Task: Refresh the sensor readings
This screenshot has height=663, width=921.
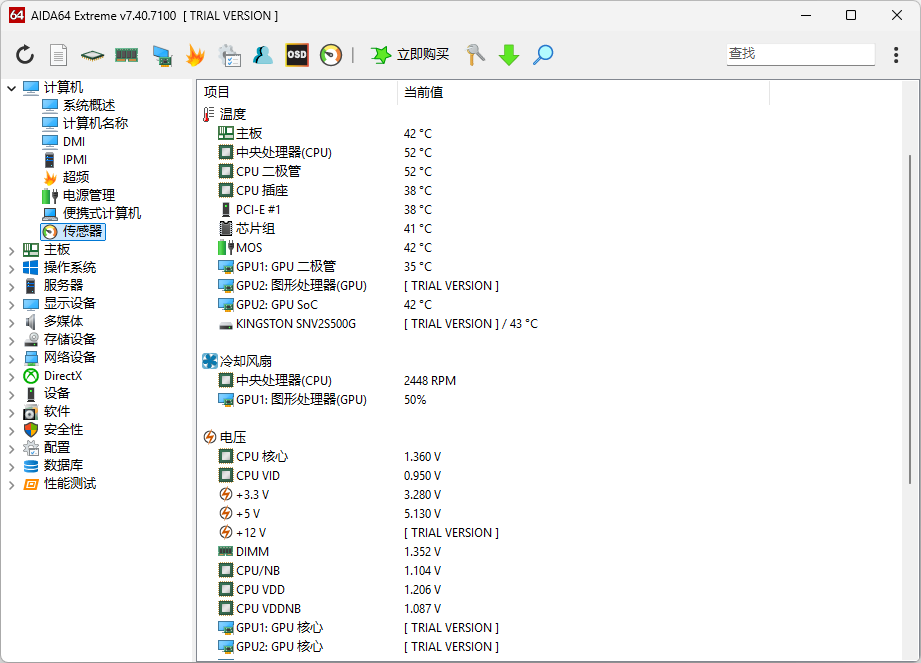Action: click(x=24, y=55)
